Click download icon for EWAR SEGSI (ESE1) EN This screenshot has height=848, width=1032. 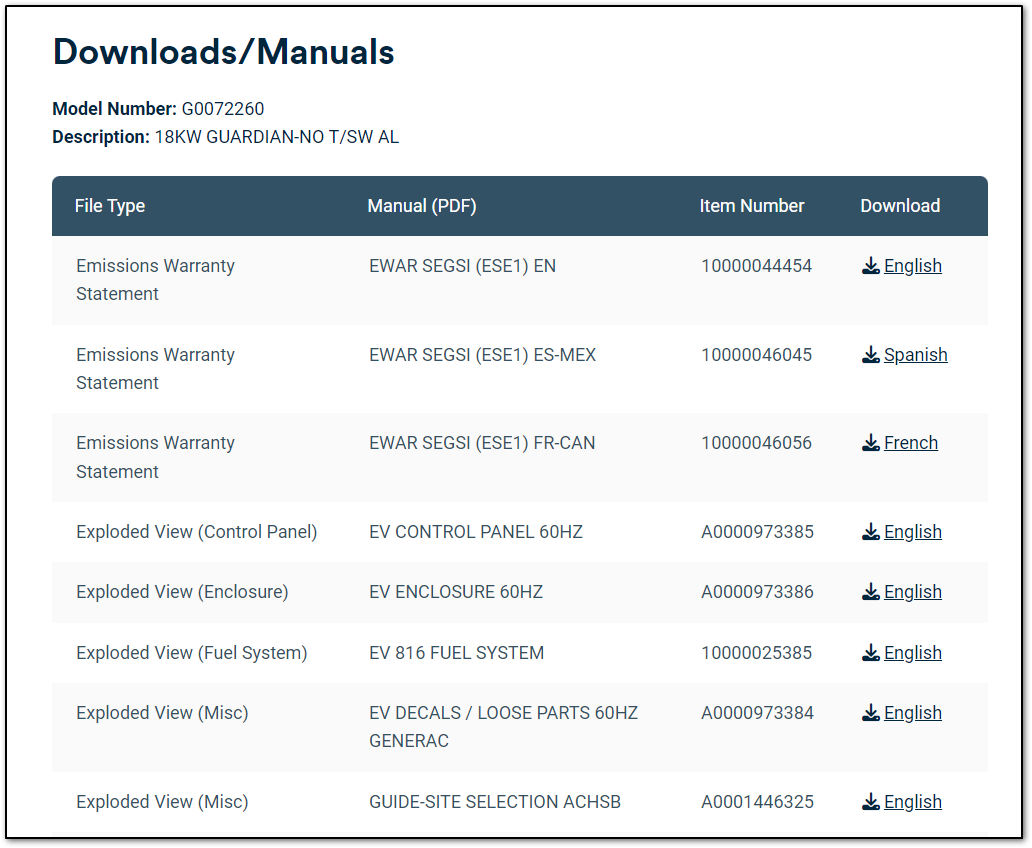[871, 266]
